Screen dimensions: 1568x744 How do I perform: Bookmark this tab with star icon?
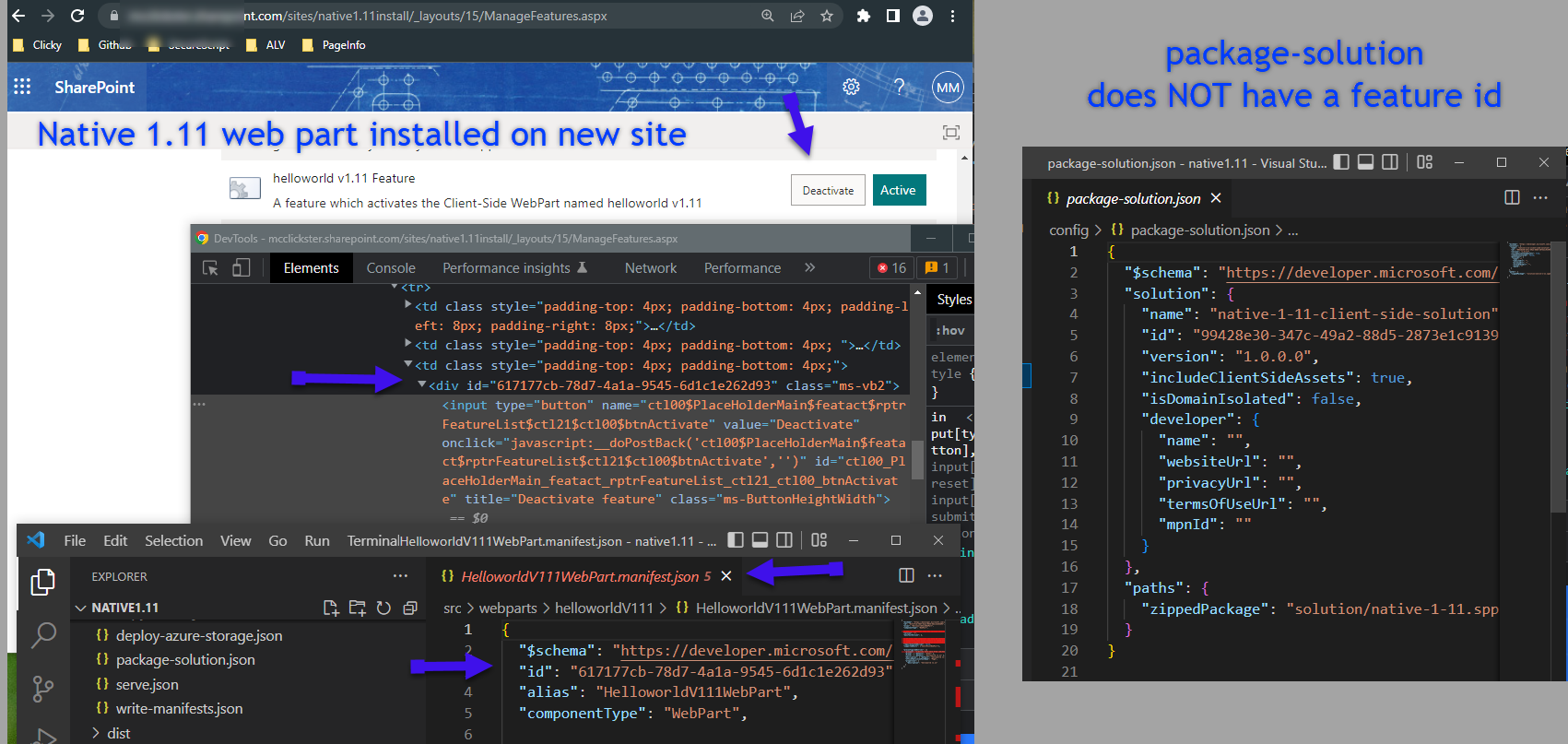pos(827,16)
